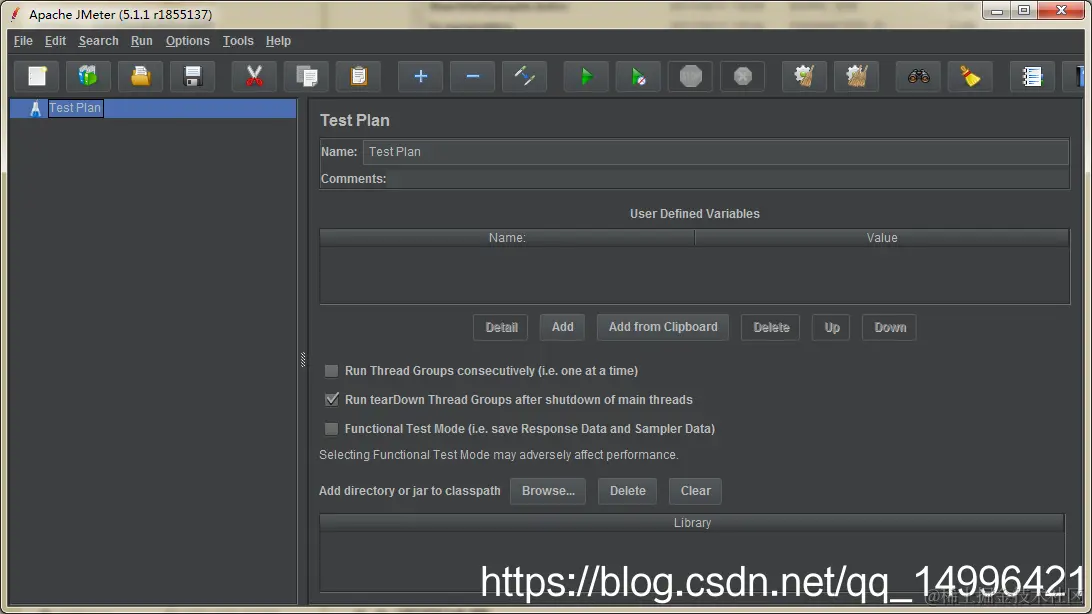Screen dimensions: 1092x614
Task: Expand all nodes with plus icon
Action: tap(420, 76)
